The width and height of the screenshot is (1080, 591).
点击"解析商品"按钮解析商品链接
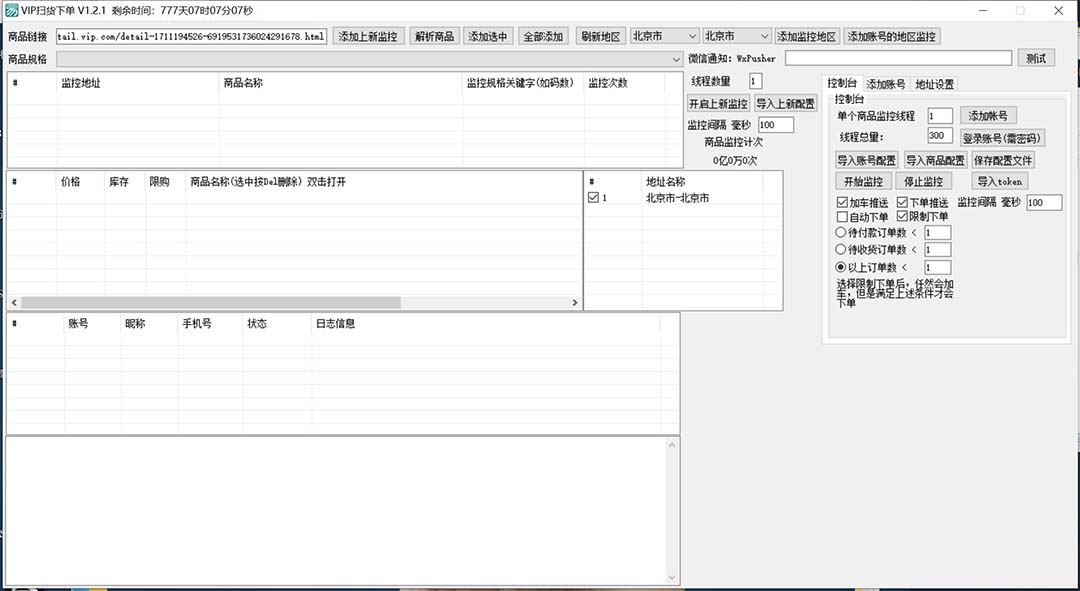pyautogui.click(x=432, y=35)
